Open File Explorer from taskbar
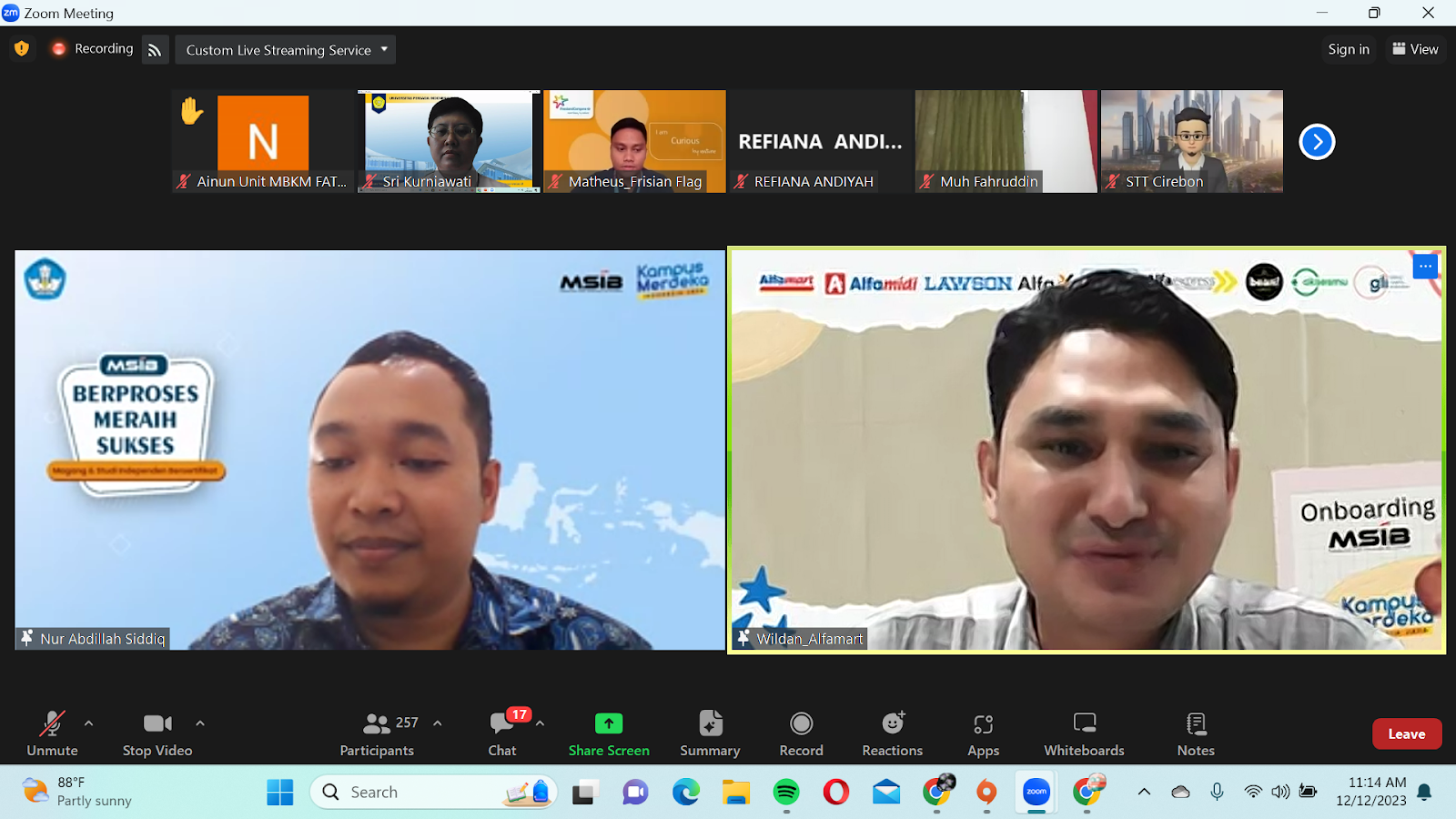 735,793
